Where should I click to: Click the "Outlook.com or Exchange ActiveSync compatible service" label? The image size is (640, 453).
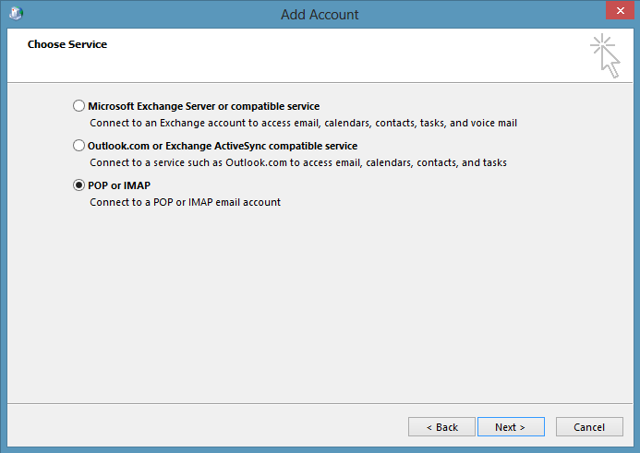pyautogui.click(x=223, y=145)
